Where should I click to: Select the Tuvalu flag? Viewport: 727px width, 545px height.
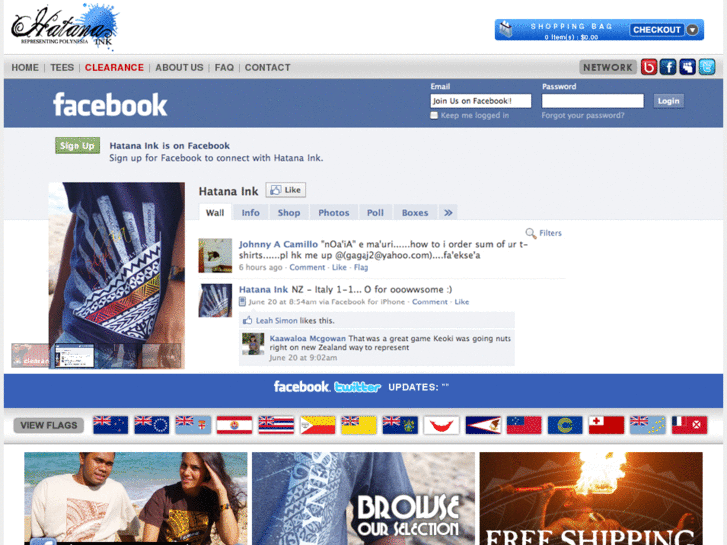click(648, 425)
